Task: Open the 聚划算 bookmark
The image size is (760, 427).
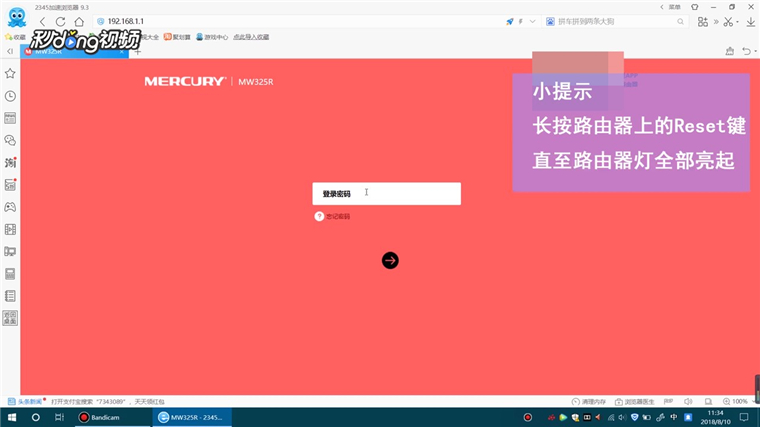Action: [177, 37]
